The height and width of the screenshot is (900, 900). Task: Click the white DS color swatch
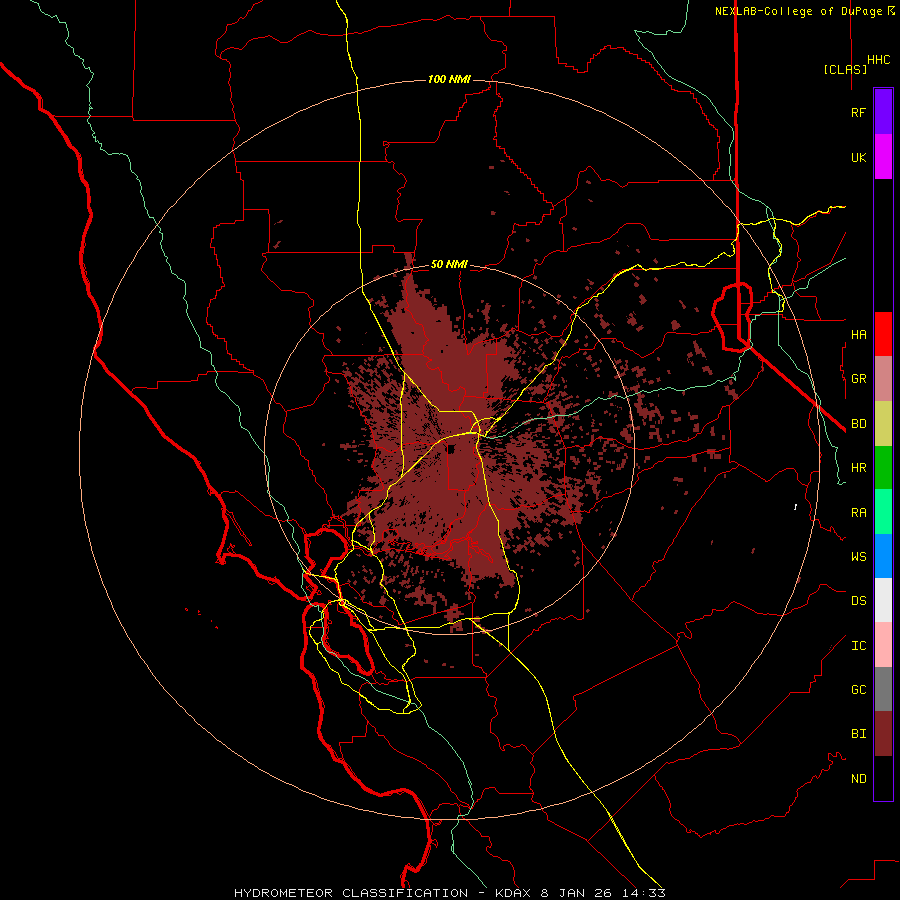(x=883, y=600)
